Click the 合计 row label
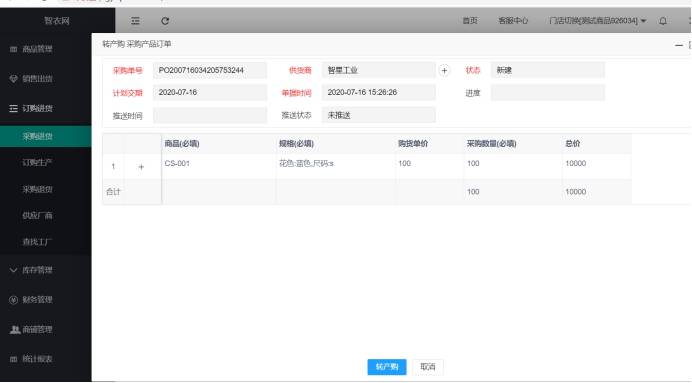The width and height of the screenshot is (692, 383). [x=113, y=192]
